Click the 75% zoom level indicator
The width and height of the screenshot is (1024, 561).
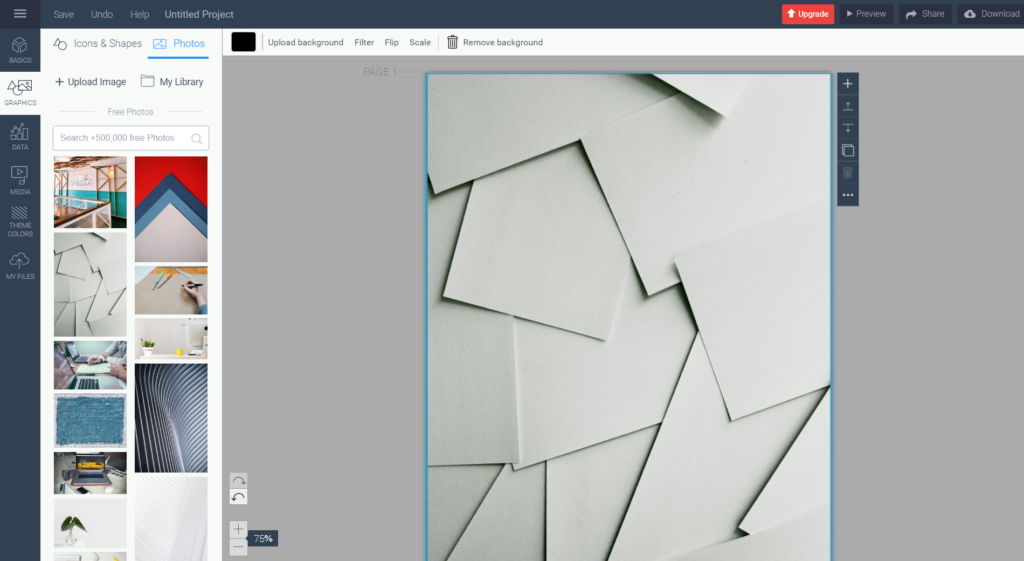pos(263,539)
